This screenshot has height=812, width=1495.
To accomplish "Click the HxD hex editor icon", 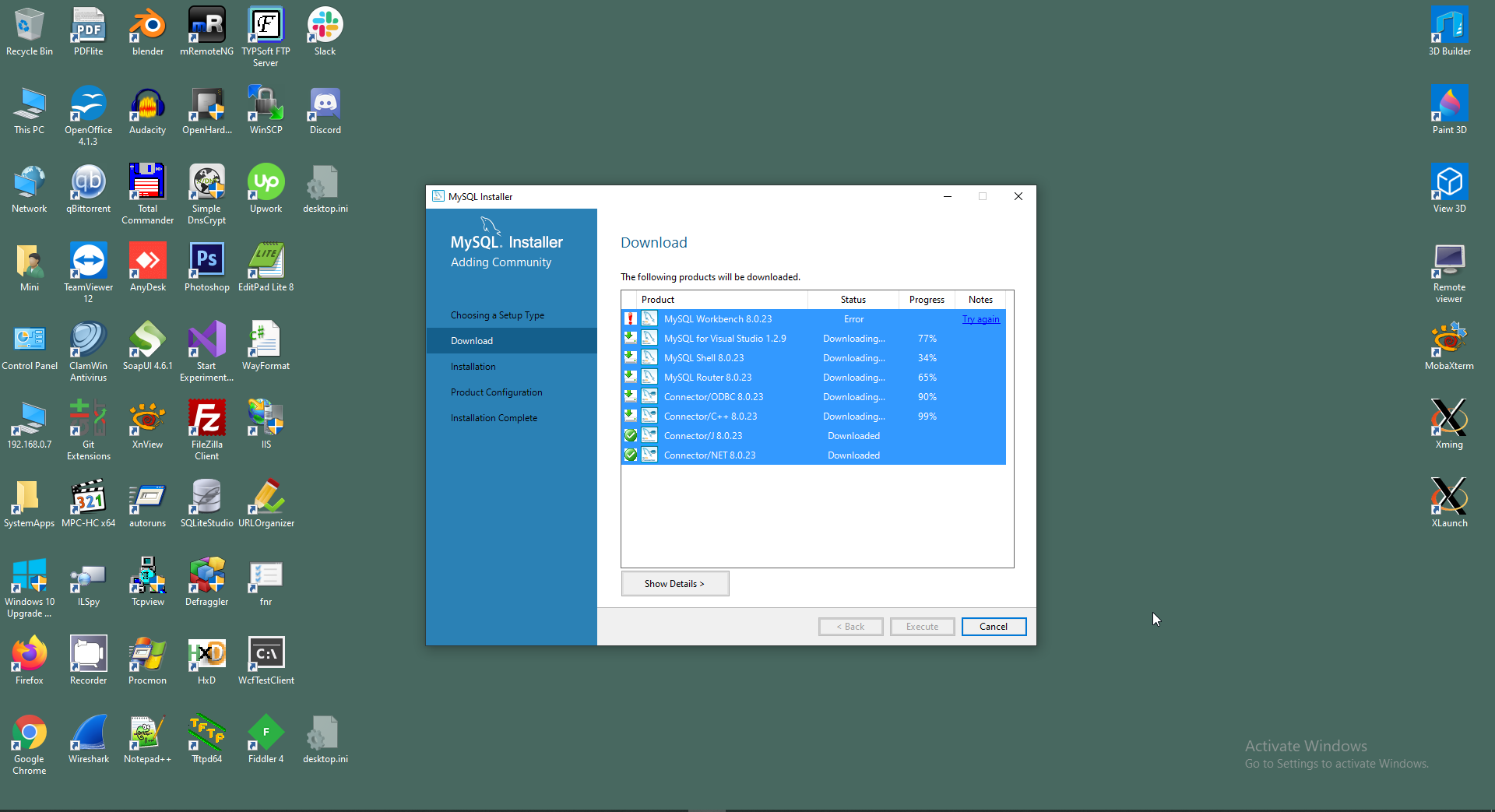I will tap(207, 661).
